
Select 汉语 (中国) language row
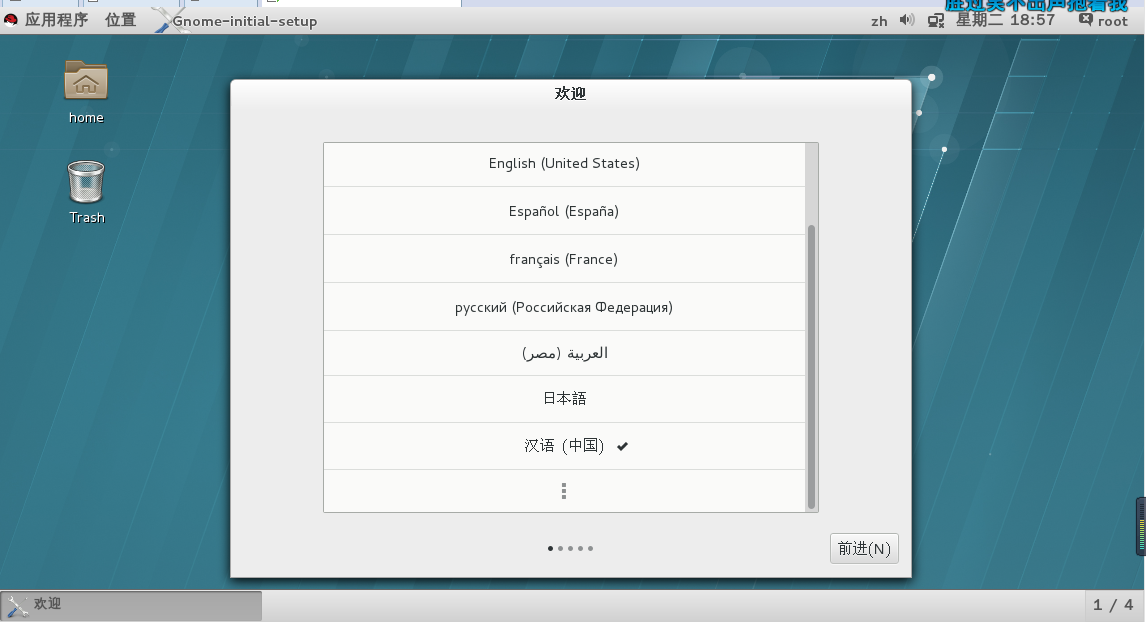pyautogui.click(x=564, y=446)
